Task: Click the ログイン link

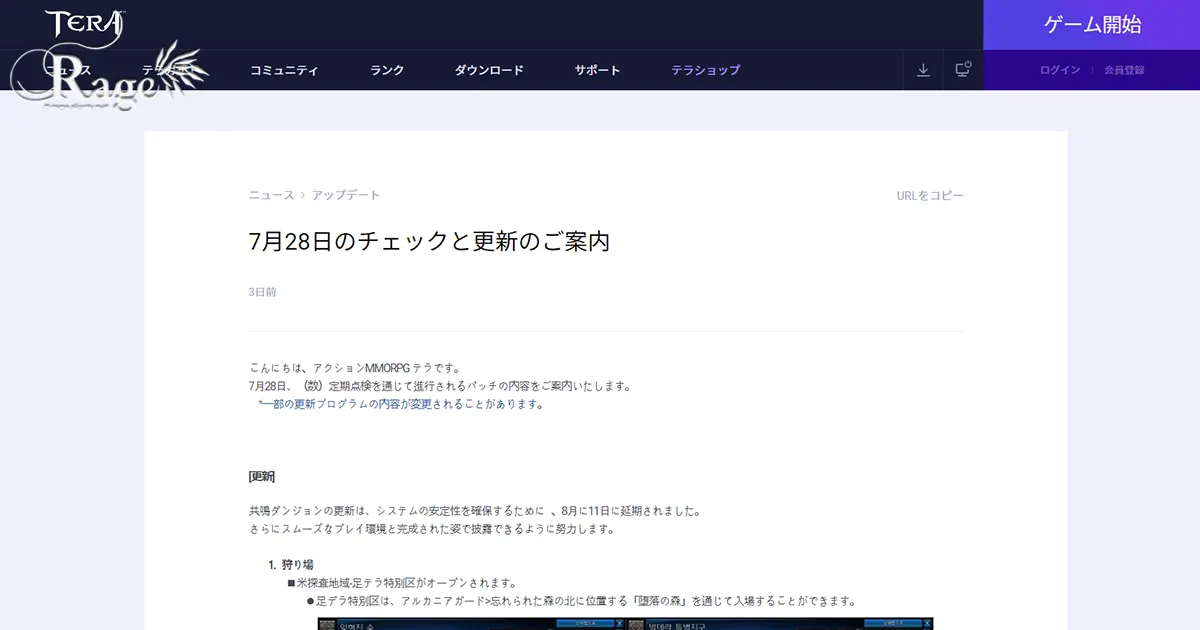Action: 1059,70
